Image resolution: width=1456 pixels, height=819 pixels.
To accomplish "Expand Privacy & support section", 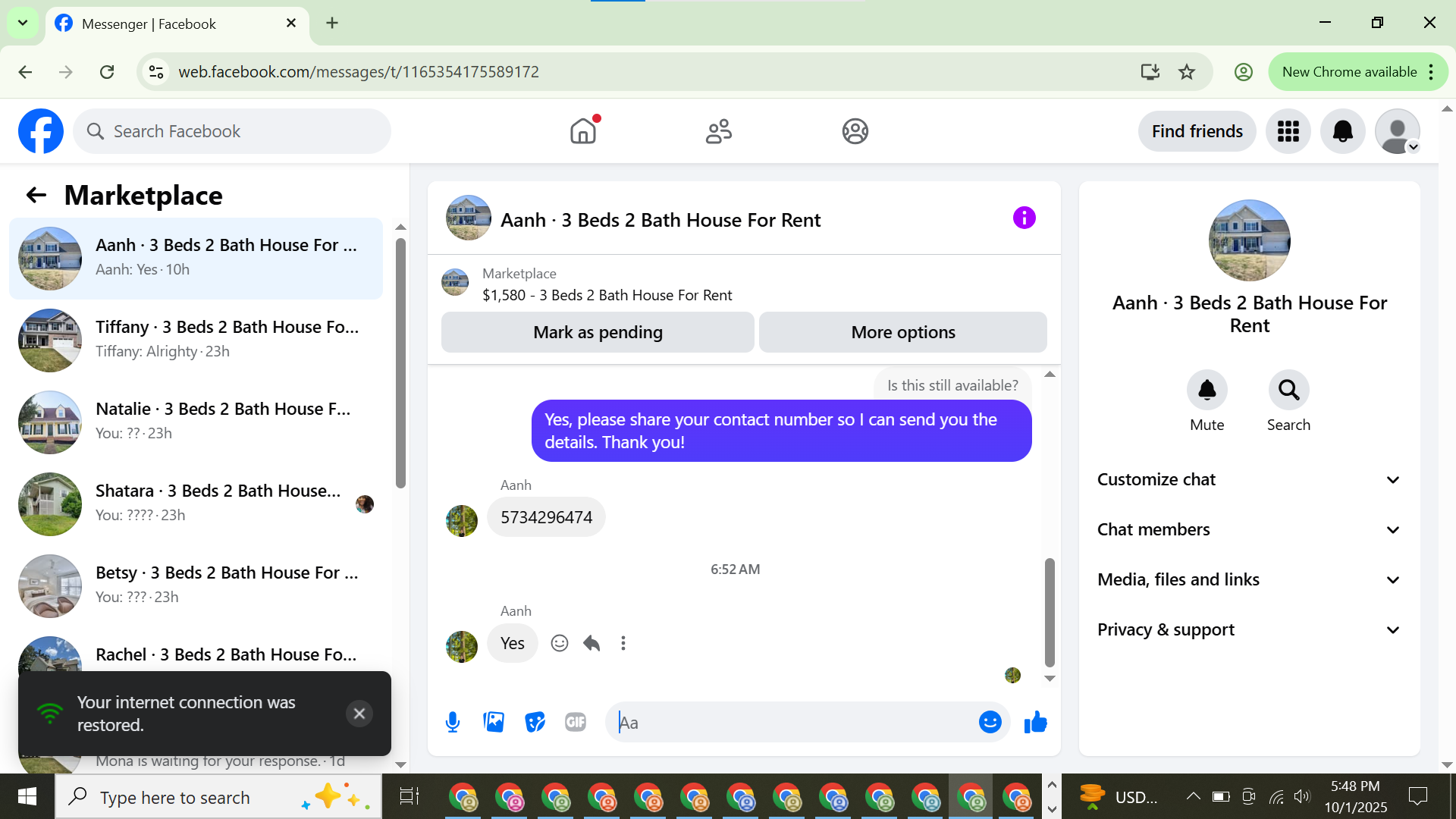I will (x=1249, y=630).
